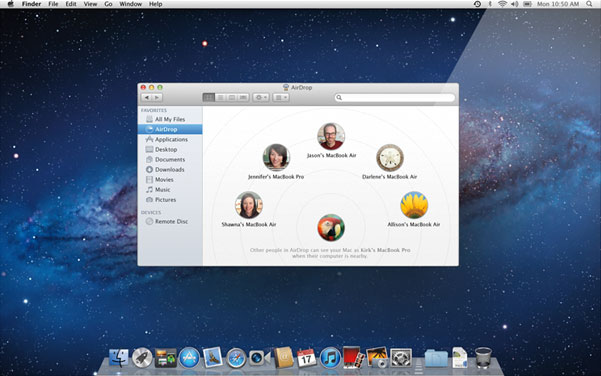Select Remote Disc under Devices

tap(170, 222)
